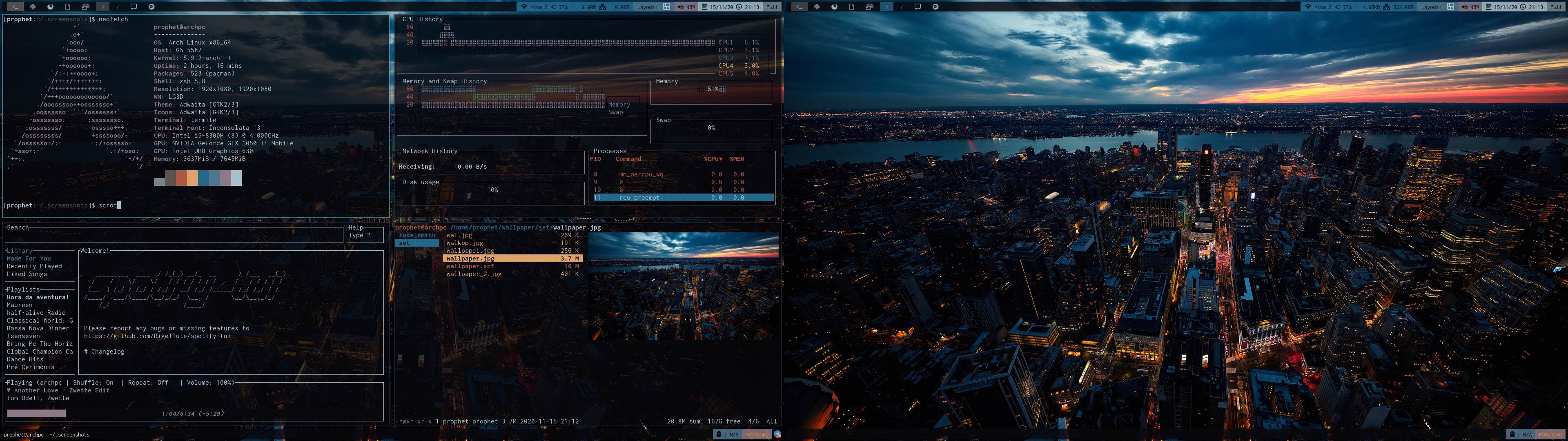Select the Dance Hits playlist

click(x=25, y=359)
